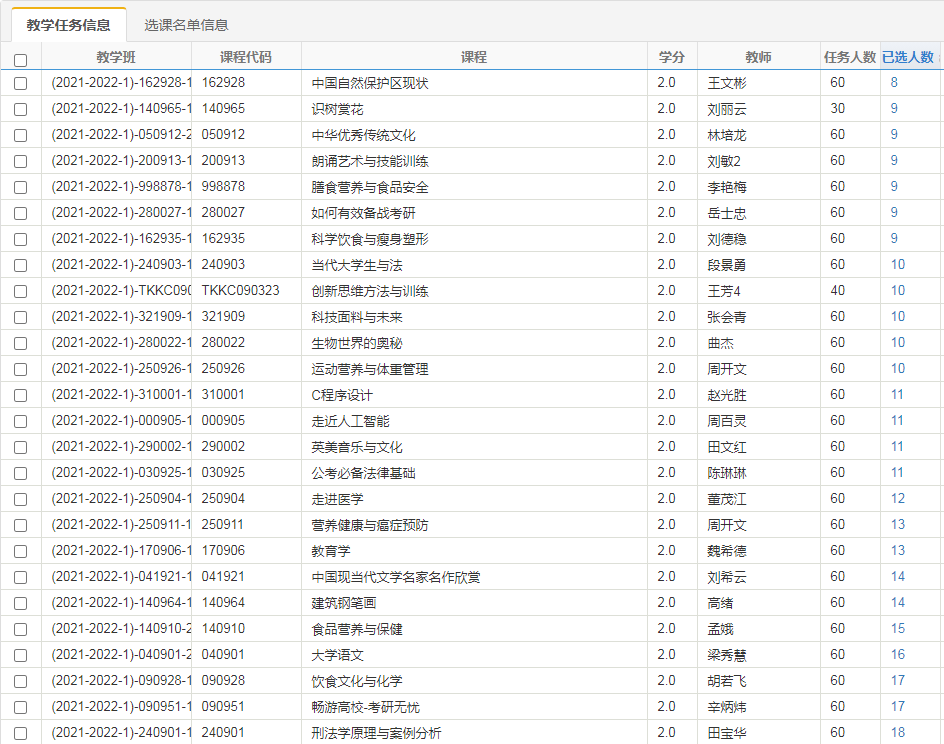
Task: Click the 课程 column header
Action: [474, 57]
